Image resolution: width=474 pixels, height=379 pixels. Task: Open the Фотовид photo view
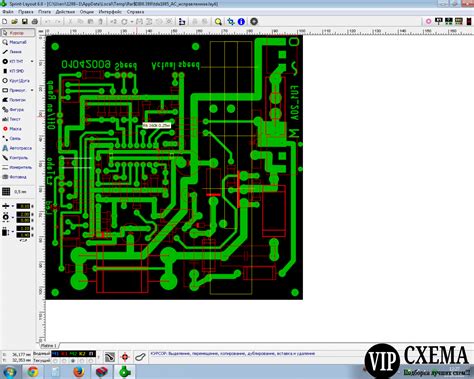point(17,177)
